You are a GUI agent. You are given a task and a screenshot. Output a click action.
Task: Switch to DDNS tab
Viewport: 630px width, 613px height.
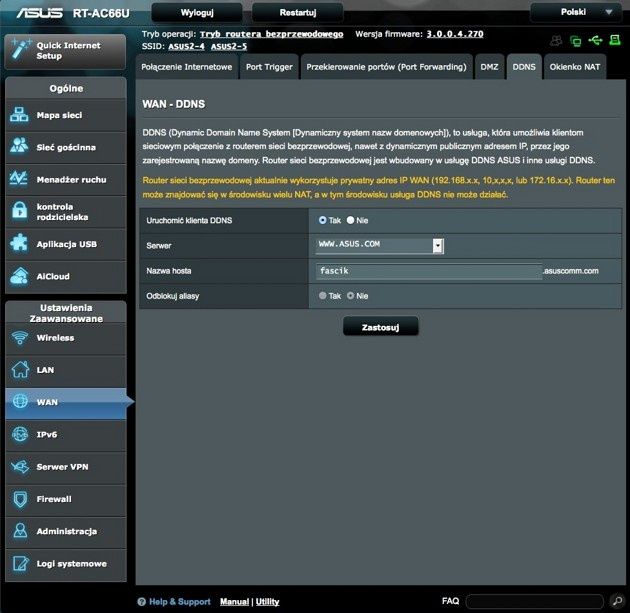point(524,67)
